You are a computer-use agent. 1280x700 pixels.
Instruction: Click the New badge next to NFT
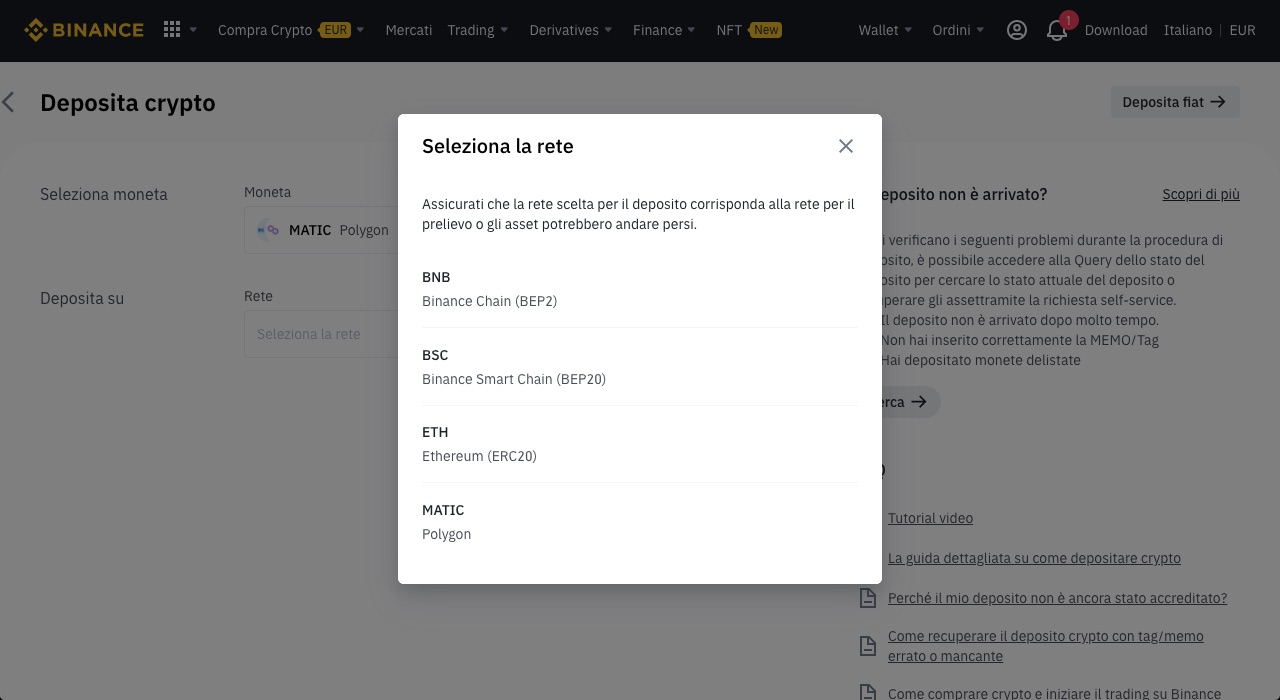766,30
